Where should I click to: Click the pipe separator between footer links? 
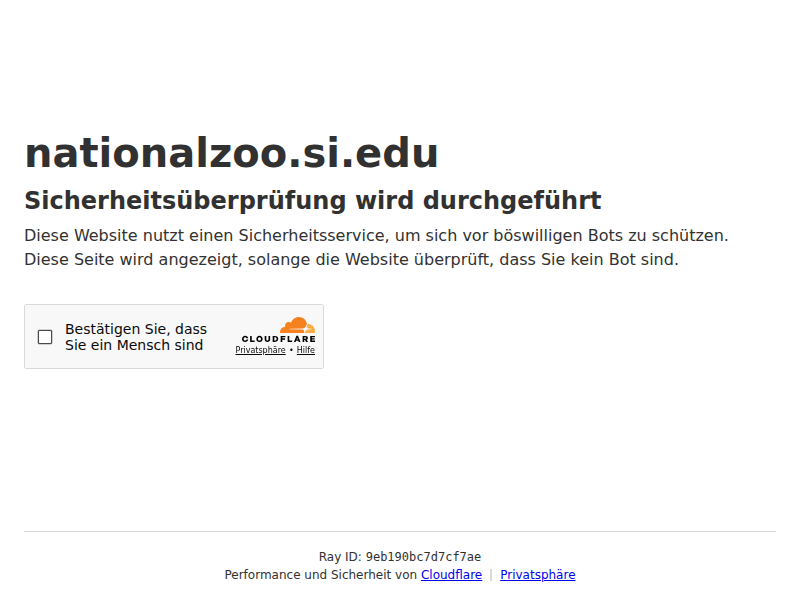pyautogui.click(x=491, y=575)
